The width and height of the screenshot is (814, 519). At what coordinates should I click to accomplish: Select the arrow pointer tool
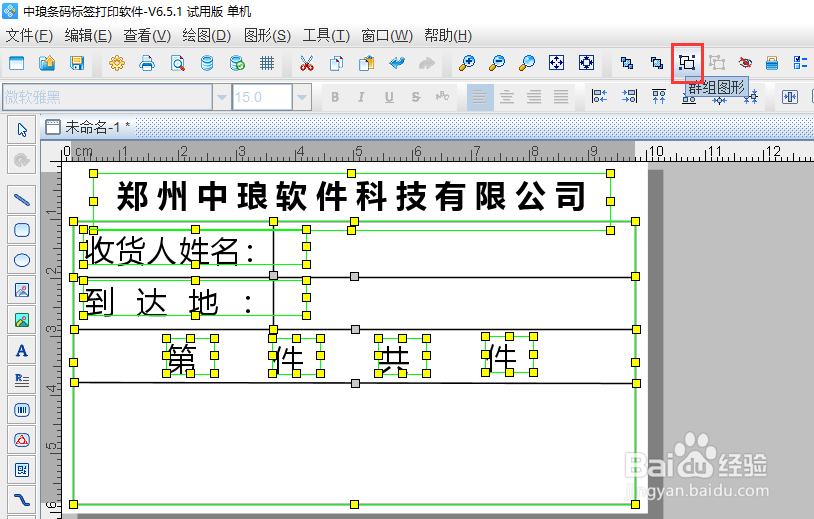[x=22, y=130]
